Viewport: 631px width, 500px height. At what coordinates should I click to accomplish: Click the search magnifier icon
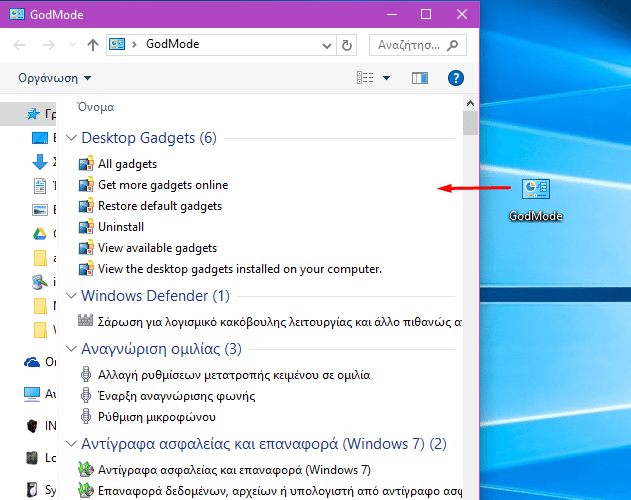tap(452, 45)
